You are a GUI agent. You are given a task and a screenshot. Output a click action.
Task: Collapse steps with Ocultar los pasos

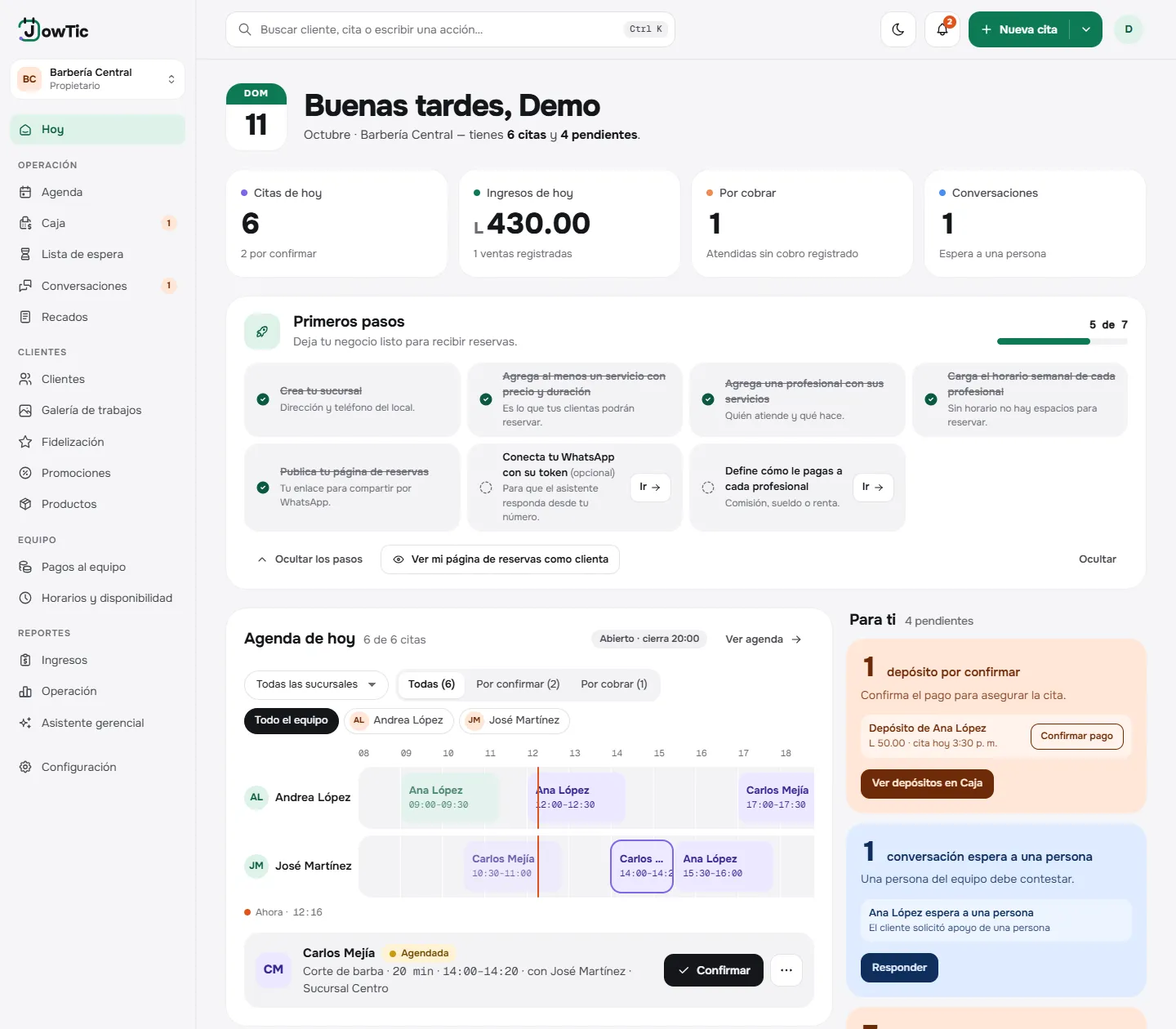(310, 559)
